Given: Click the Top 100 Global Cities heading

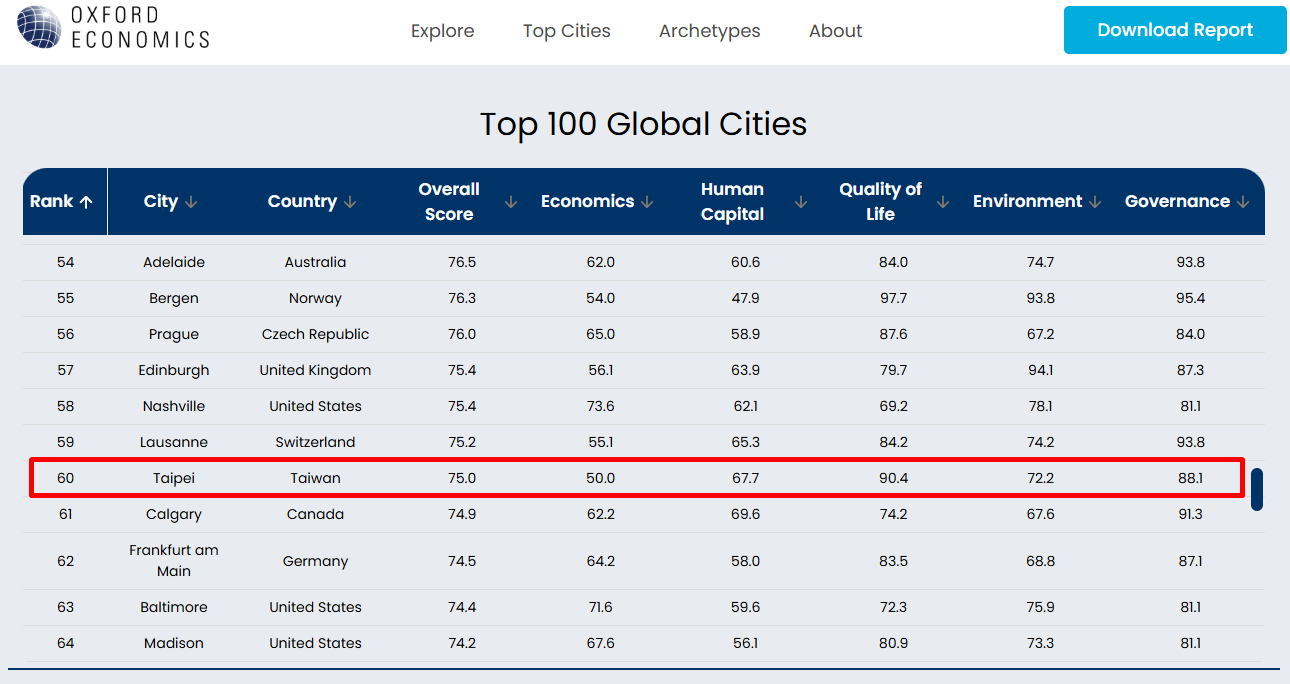Looking at the screenshot, I should coord(643,124).
